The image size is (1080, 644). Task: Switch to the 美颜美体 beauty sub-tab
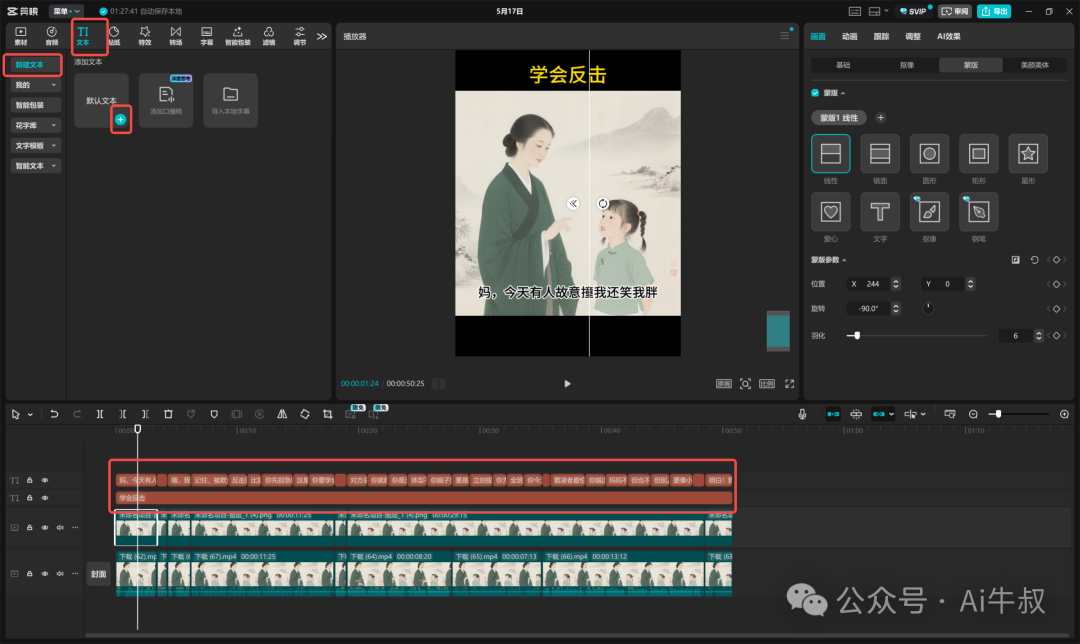click(x=1035, y=65)
